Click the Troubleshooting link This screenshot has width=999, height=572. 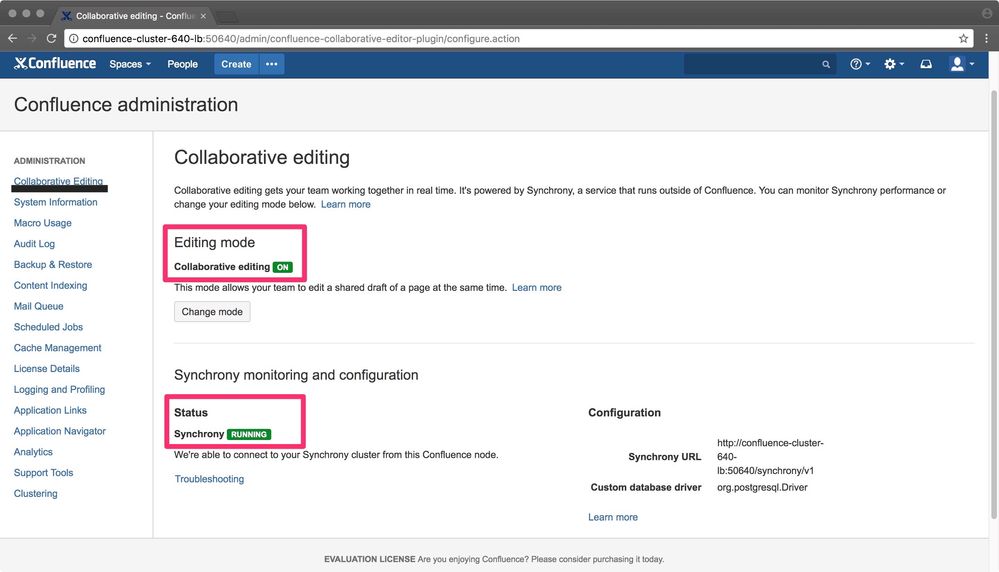(209, 479)
